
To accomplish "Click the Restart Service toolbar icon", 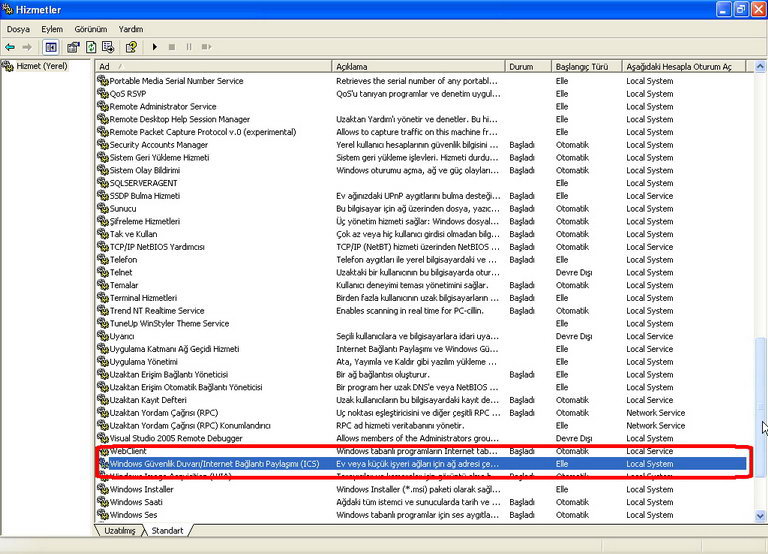I will pos(206,47).
